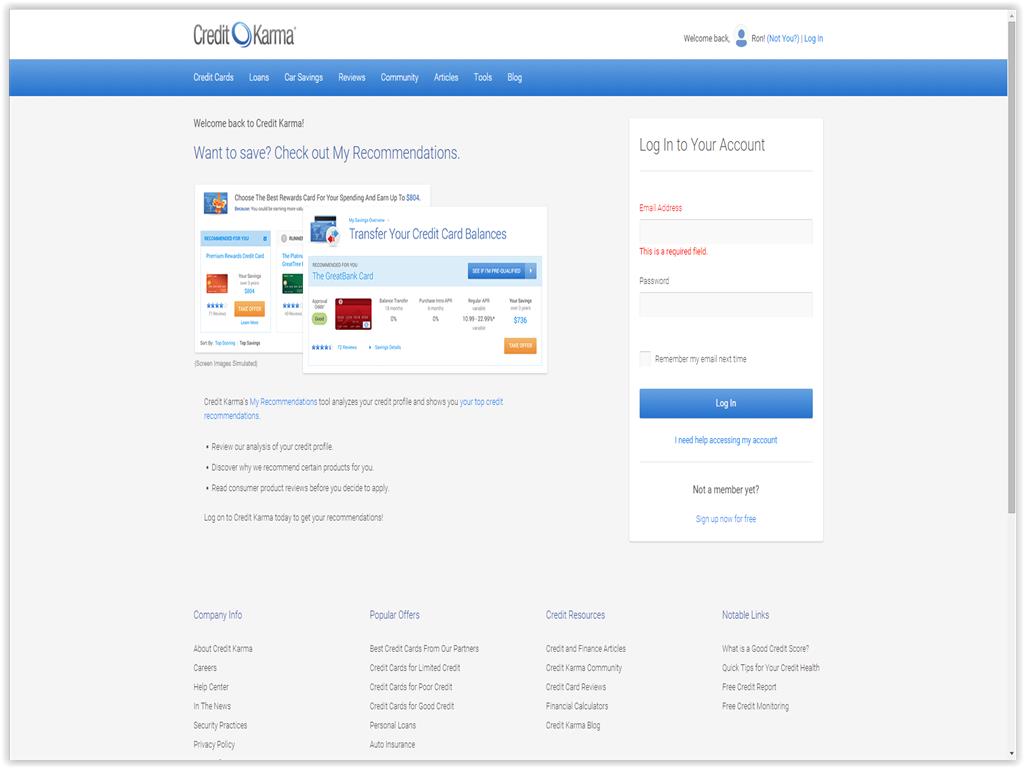Click the Not You? link

[783, 39]
